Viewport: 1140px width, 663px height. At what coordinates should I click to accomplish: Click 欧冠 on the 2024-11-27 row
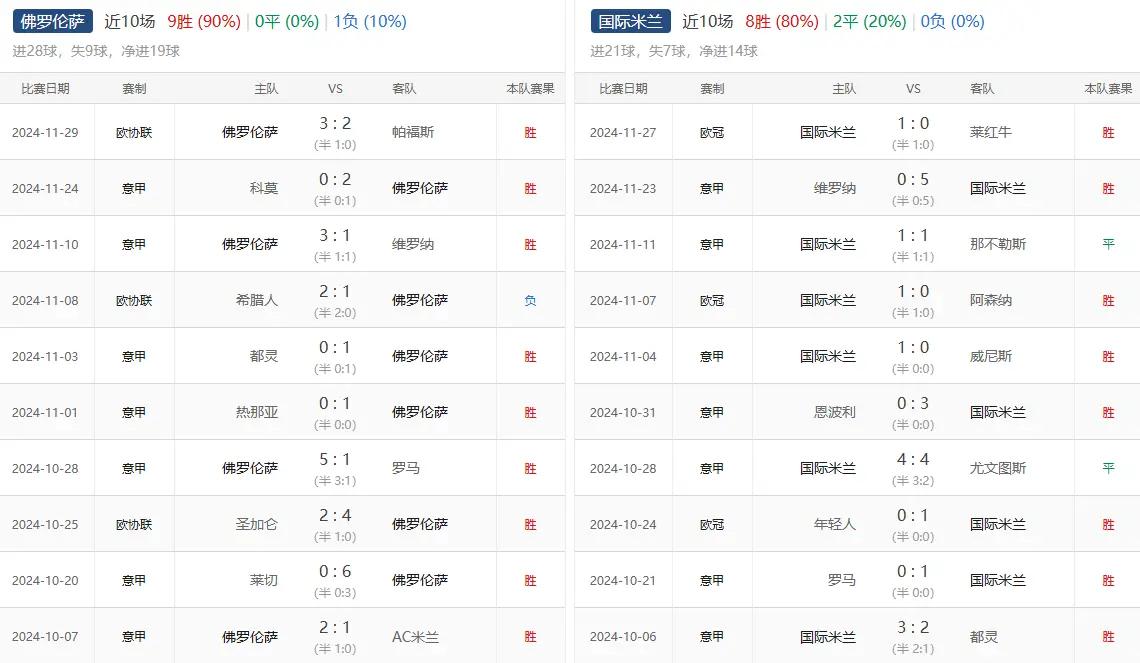point(712,132)
